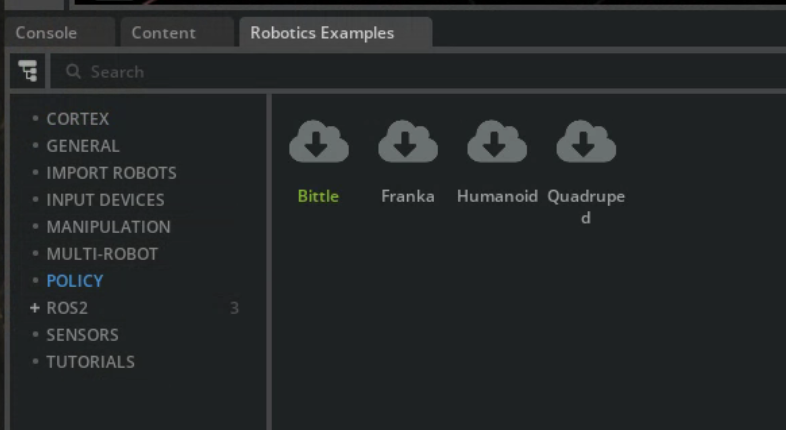Screen dimensions: 786x430
Task: Click the Franka cloud download icon
Action: coord(407,143)
